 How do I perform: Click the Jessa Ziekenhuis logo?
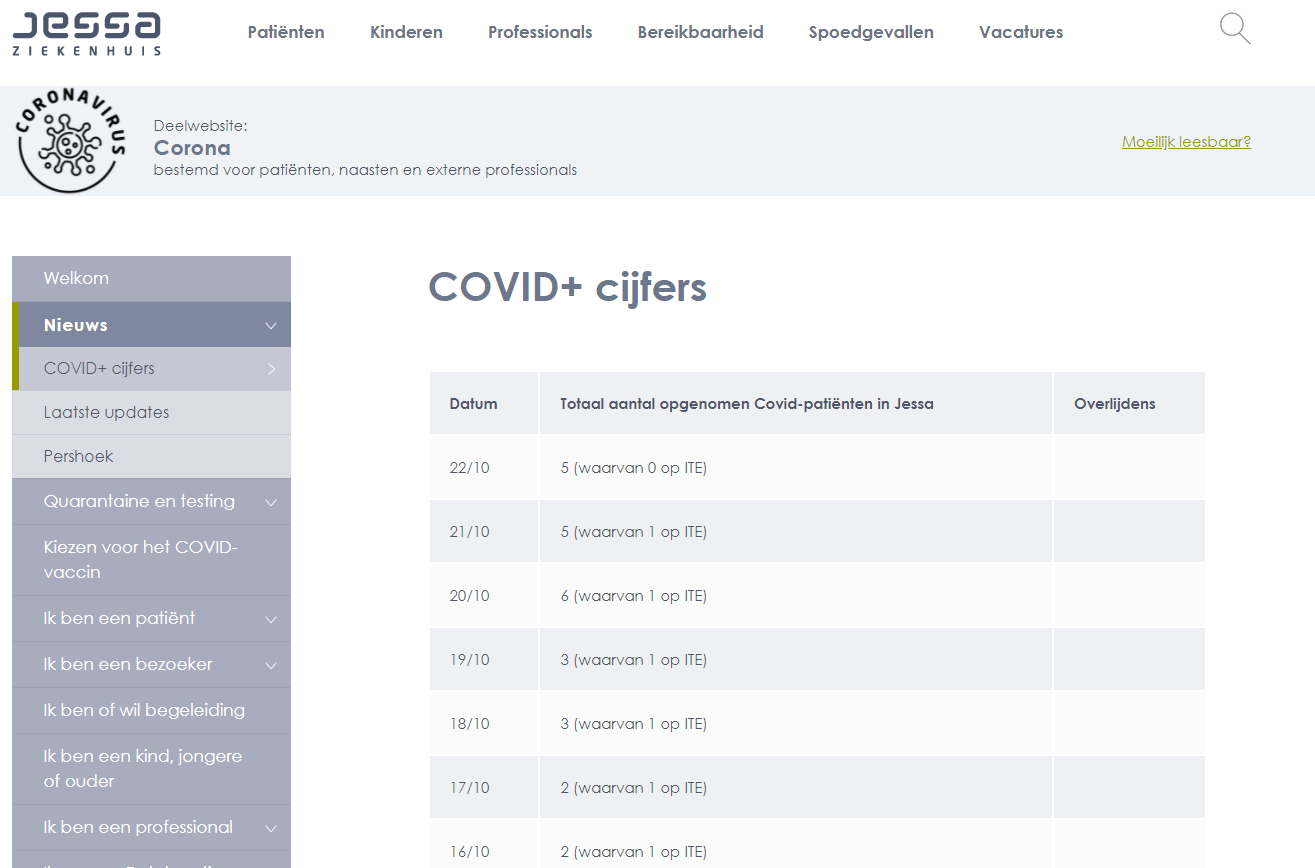coord(86,33)
